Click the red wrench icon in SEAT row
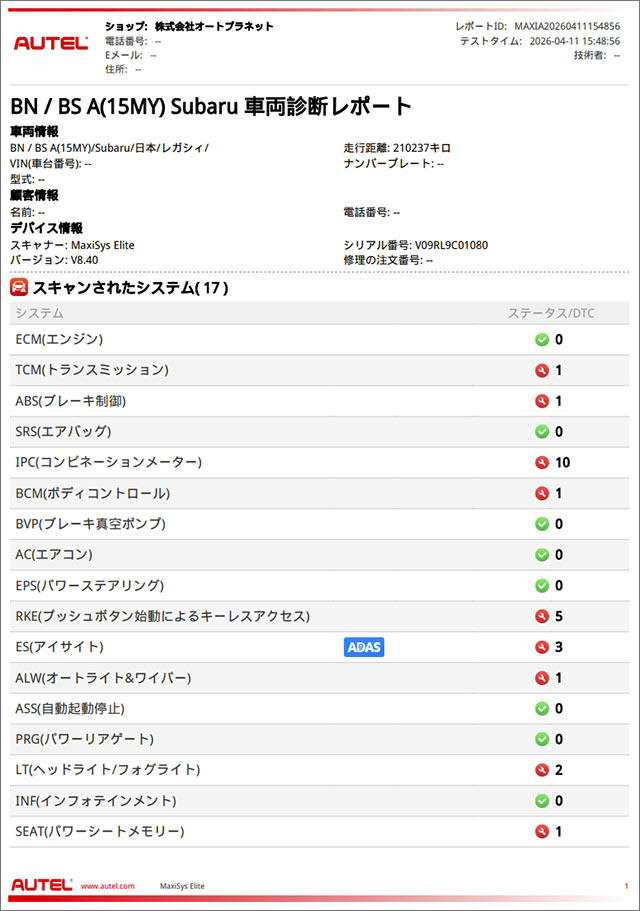 pos(542,831)
